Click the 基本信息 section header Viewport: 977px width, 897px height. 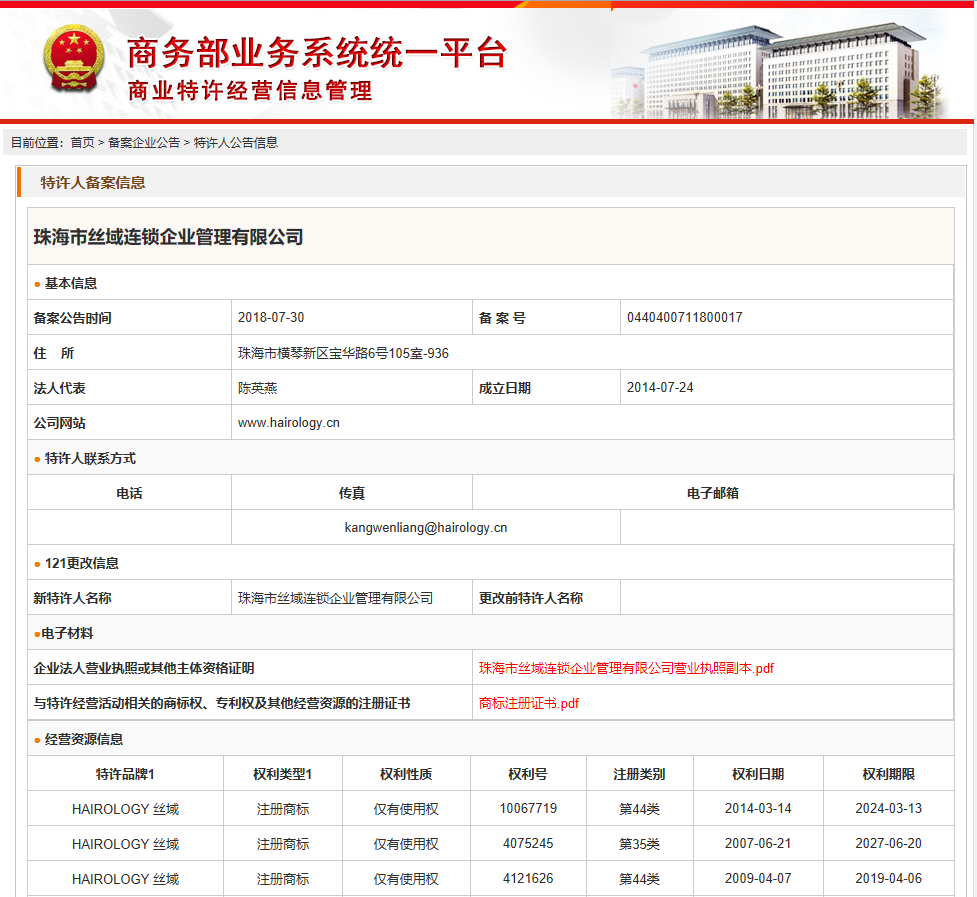point(70,283)
